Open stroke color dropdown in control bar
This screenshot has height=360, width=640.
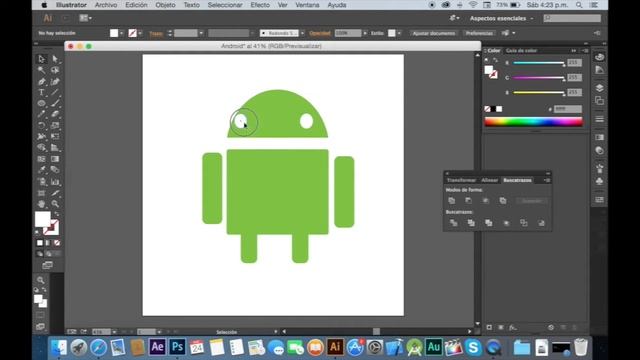tap(140, 33)
